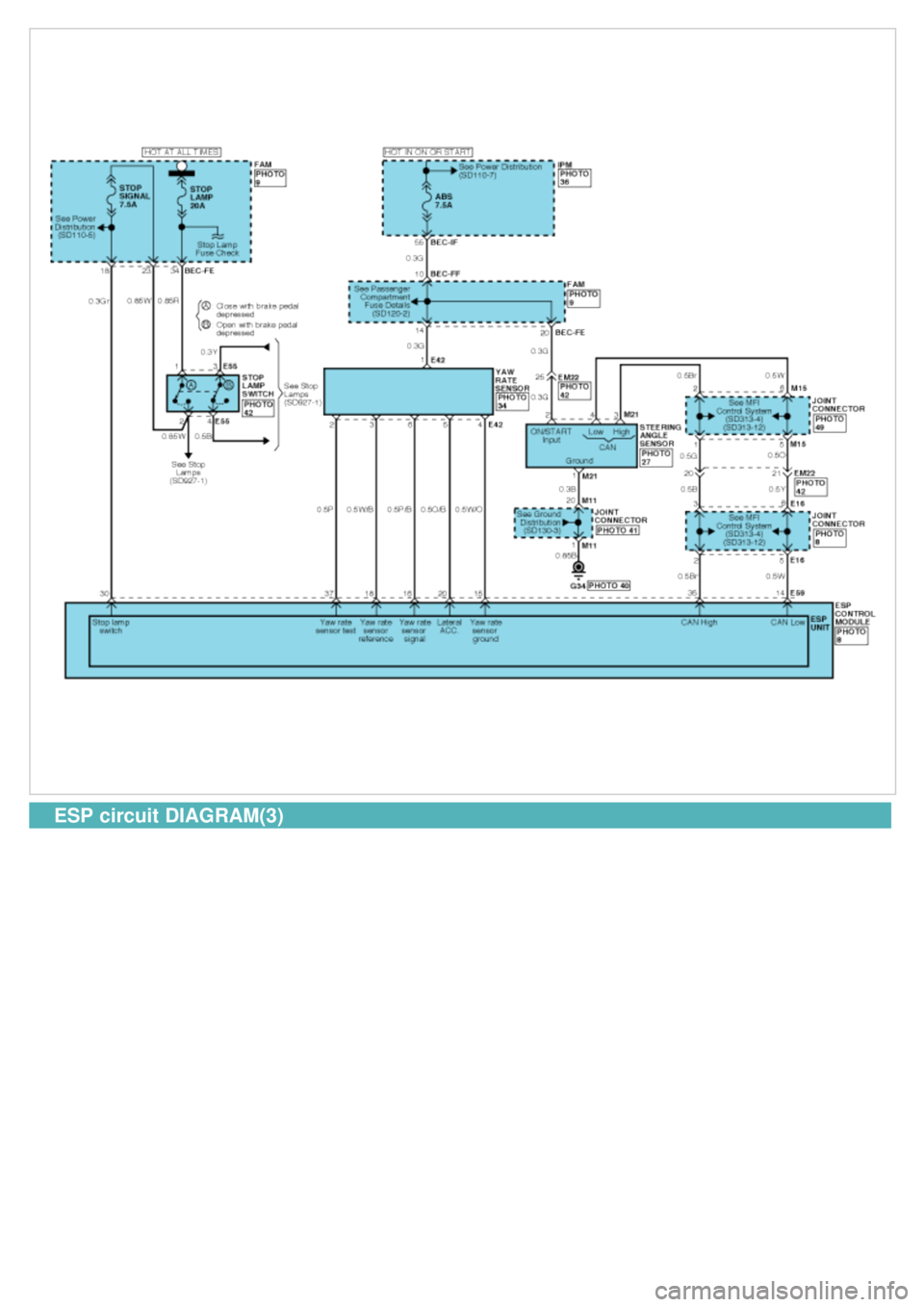Open PHOTO 49 beside M15 joint connector
Screen dimensions: 924x1307
pos(829,423)
